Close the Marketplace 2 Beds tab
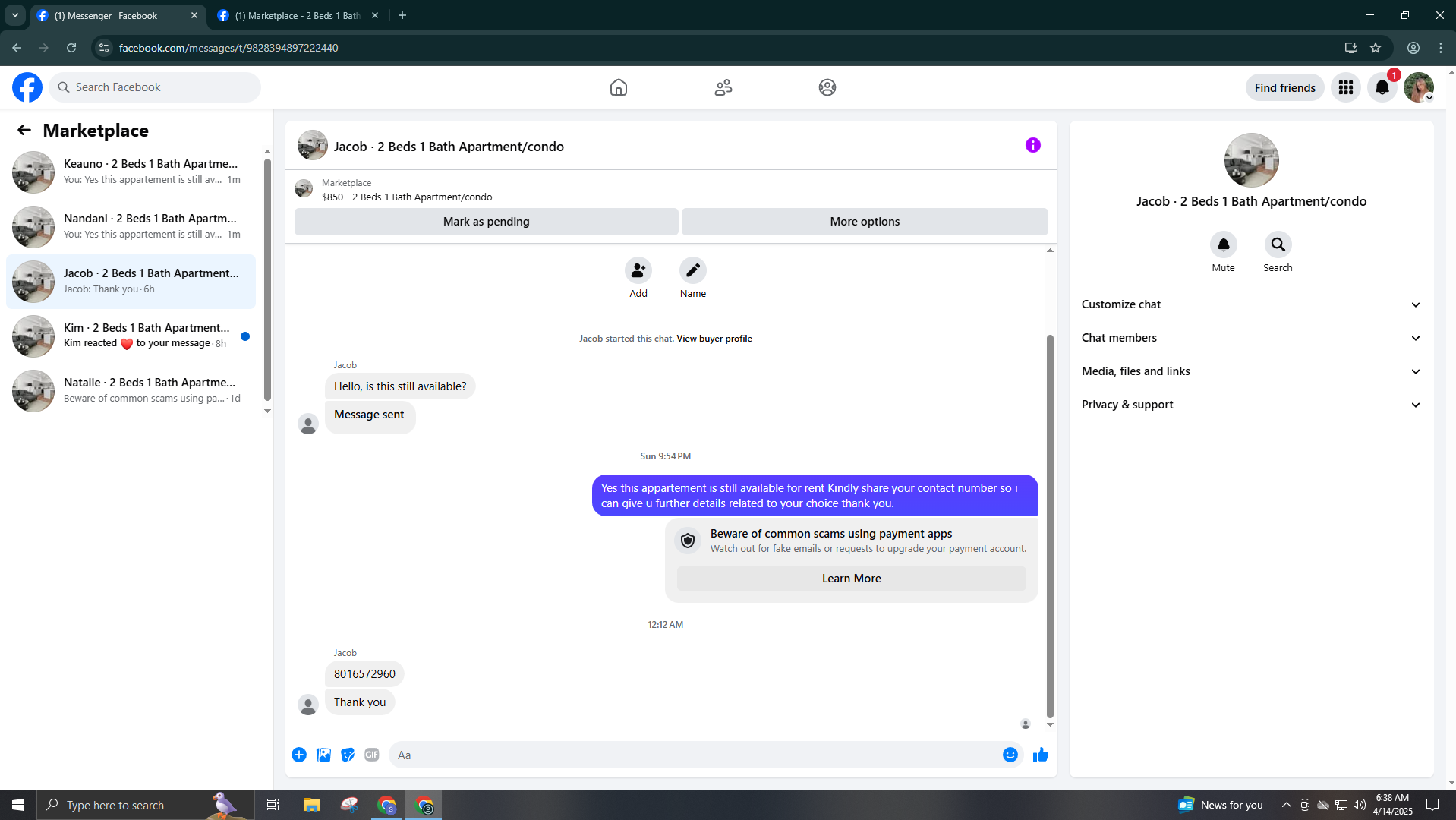Viewport: 1456px width, 820px height. [375, 15]
